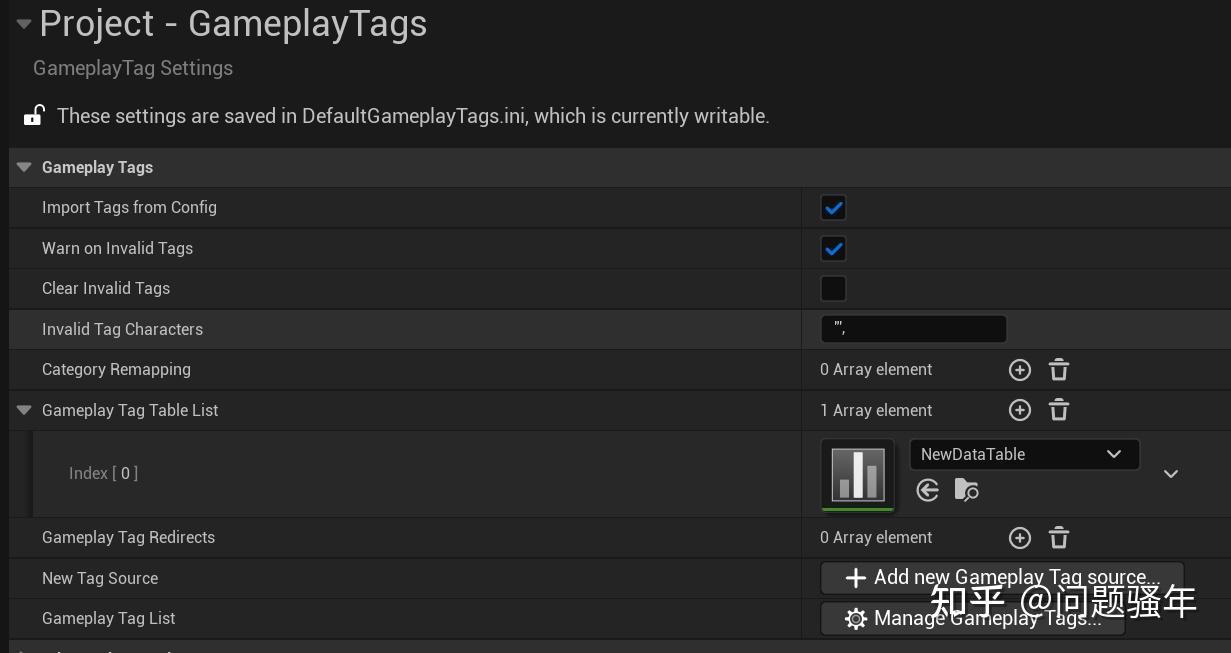Browse to NewDataTable in Content Browser

(966, 489)
